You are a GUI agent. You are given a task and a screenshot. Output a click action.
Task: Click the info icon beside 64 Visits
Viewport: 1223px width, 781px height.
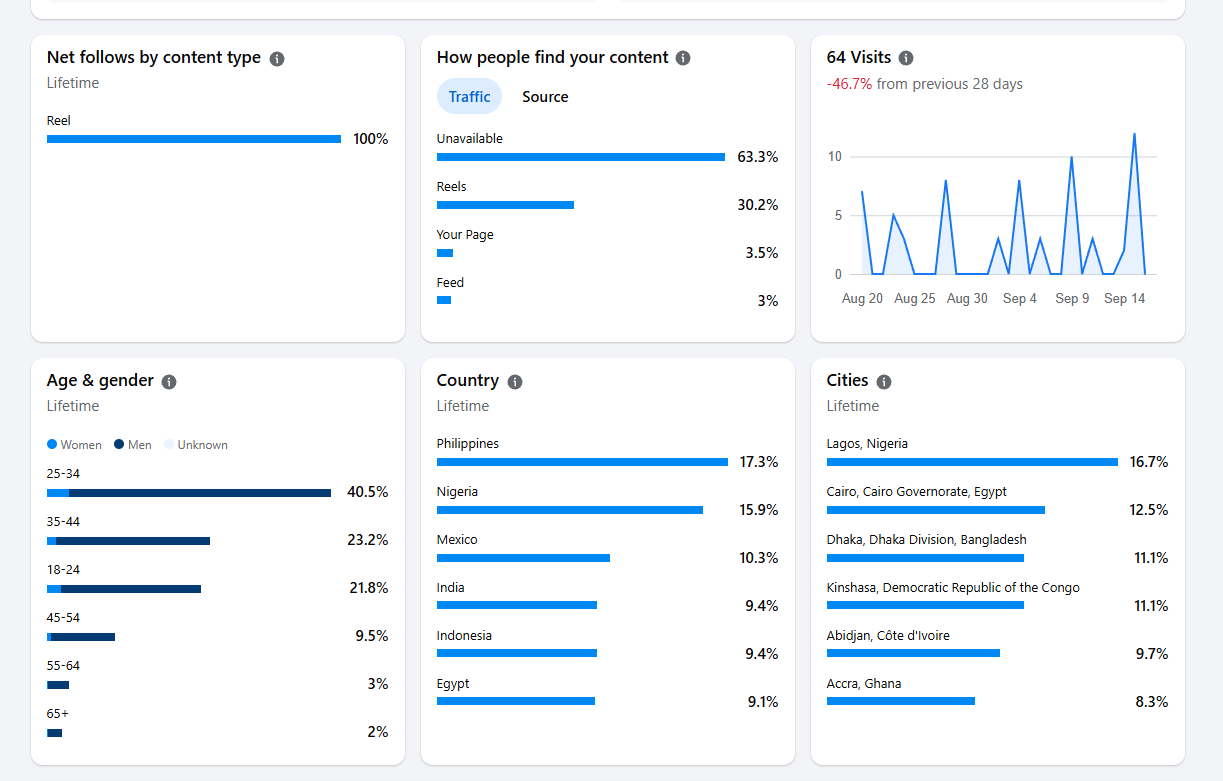(906, 59)
